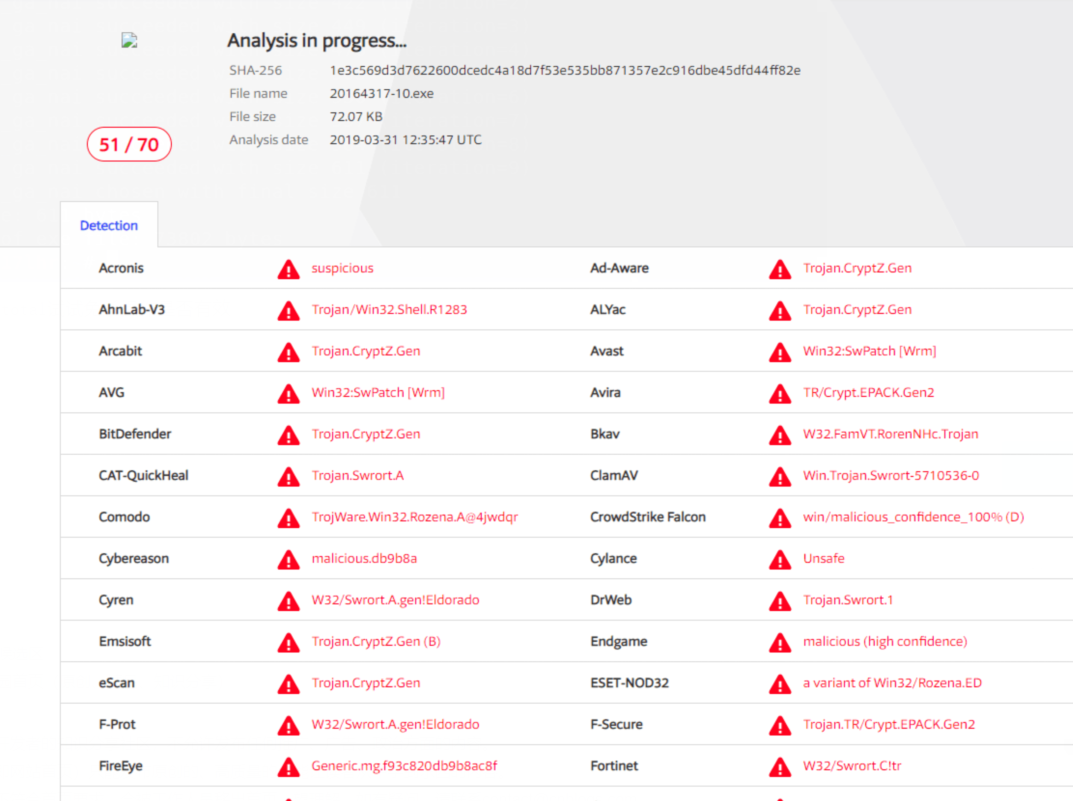Click the SHA-256 hash value
The width and height of the screenshot is (1073, 801).
tap(565, 70)
